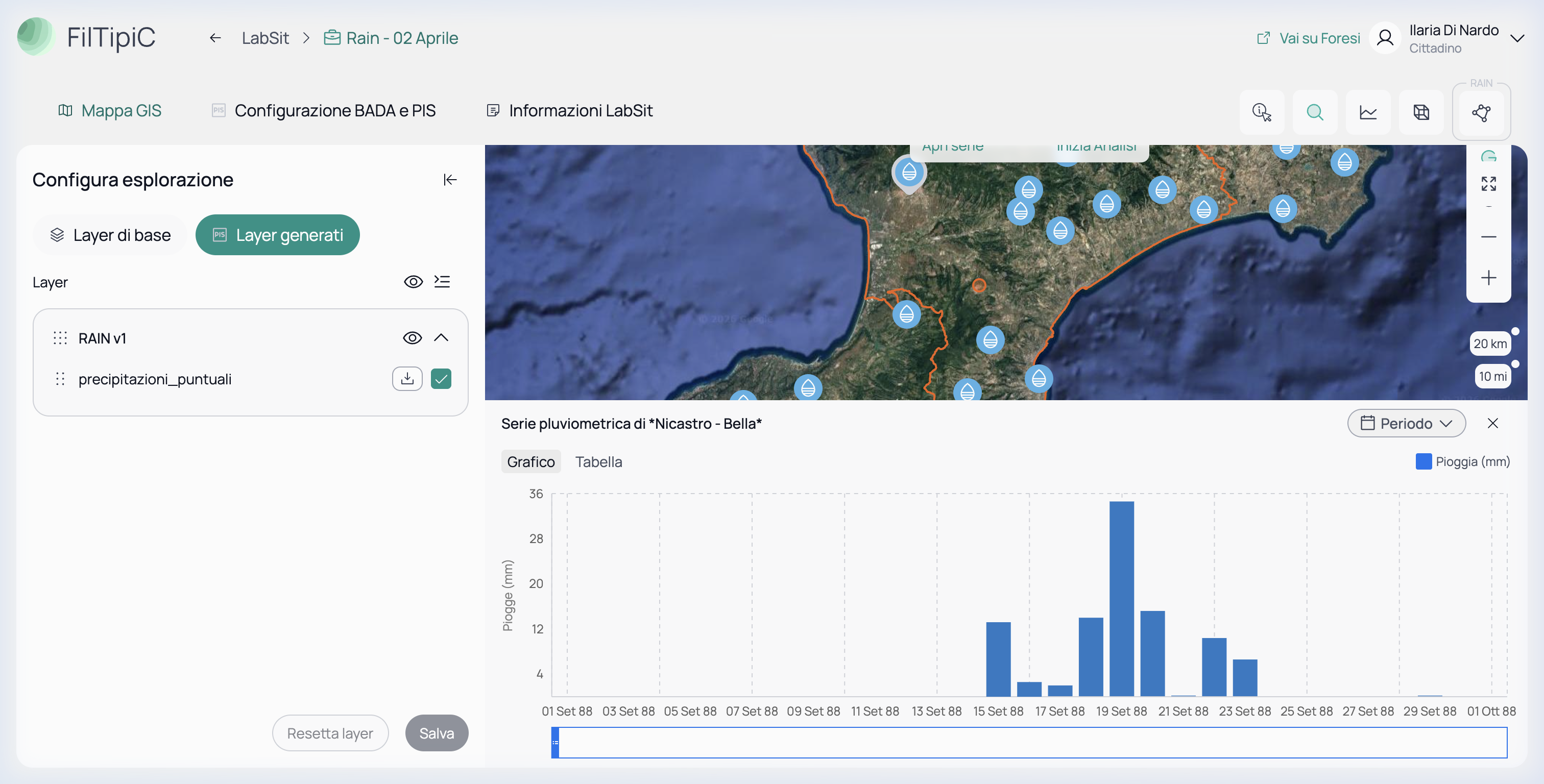Viewport: 1544px width, 784px height.
Task: Click the precipitazioni_puntuali drag handle
Action: tap(60, 379)
